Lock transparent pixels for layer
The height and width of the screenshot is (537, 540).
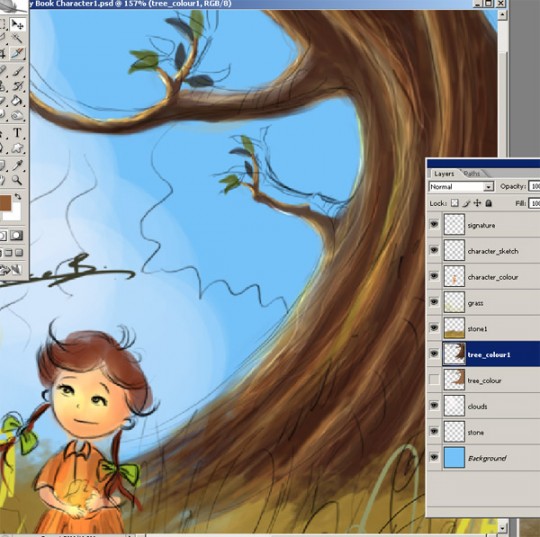[x=455, y=203]
